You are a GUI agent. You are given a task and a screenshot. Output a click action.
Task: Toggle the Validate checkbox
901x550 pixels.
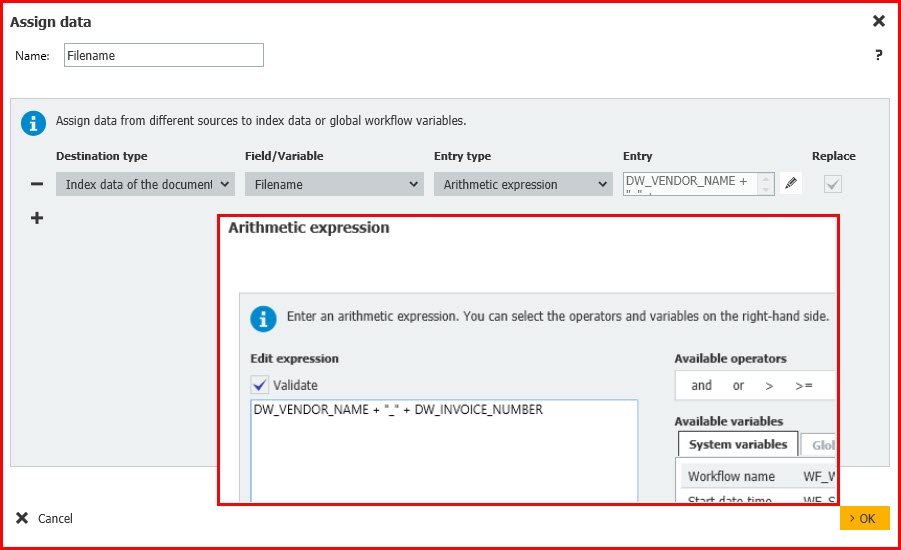260,385
